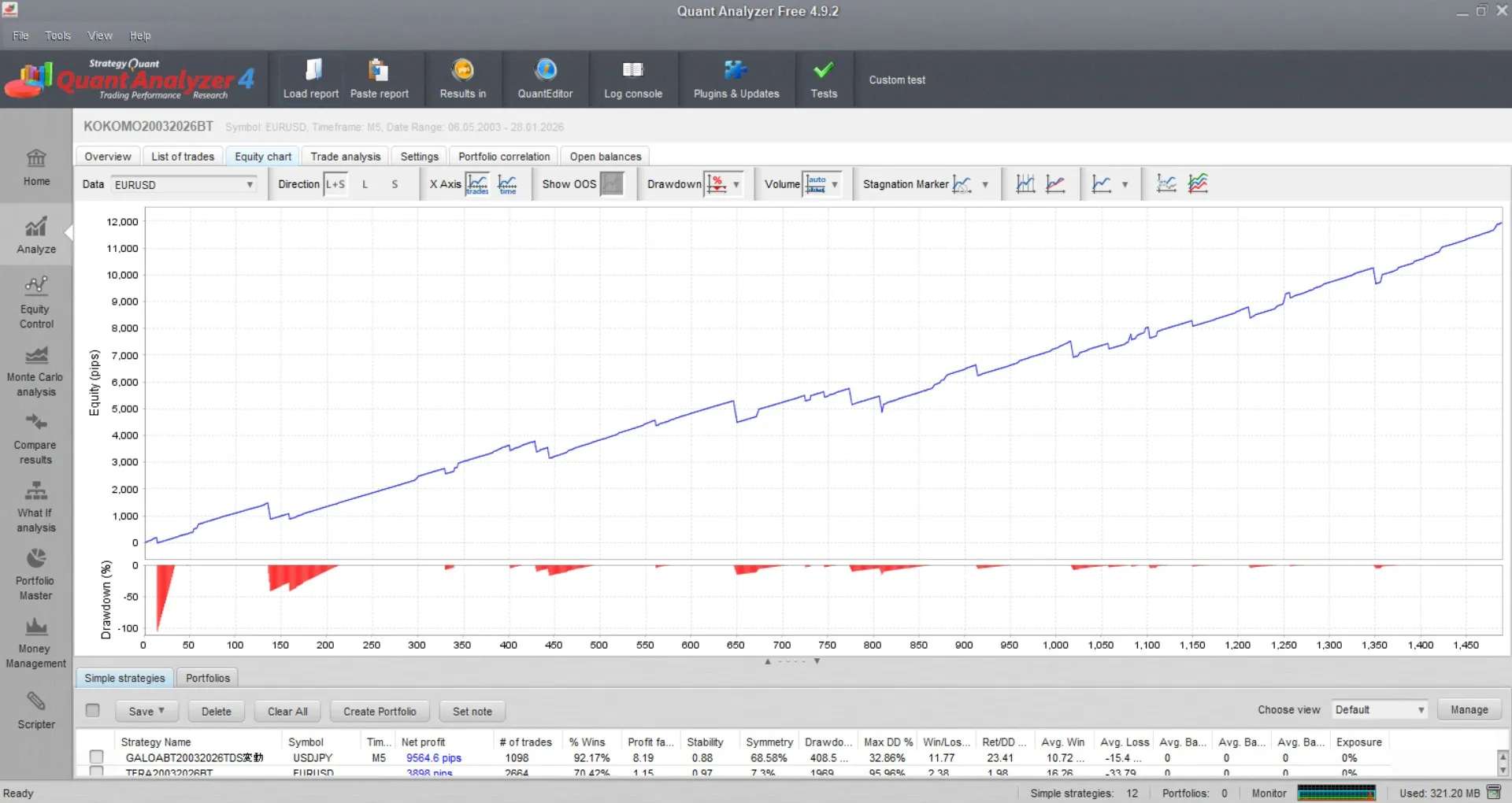
Task: Go to Home in sidebar
Action: (36, 167)
